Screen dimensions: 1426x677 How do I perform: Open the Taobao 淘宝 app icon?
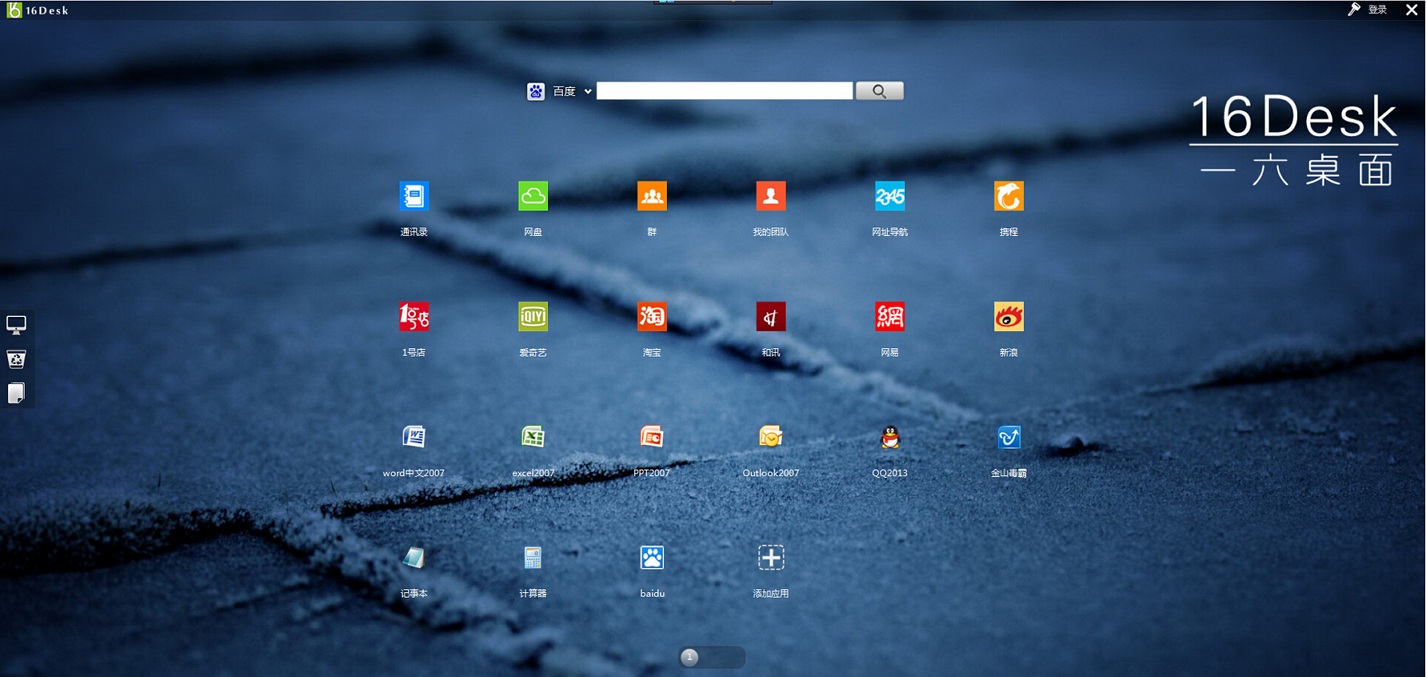[x=651, y=316]
